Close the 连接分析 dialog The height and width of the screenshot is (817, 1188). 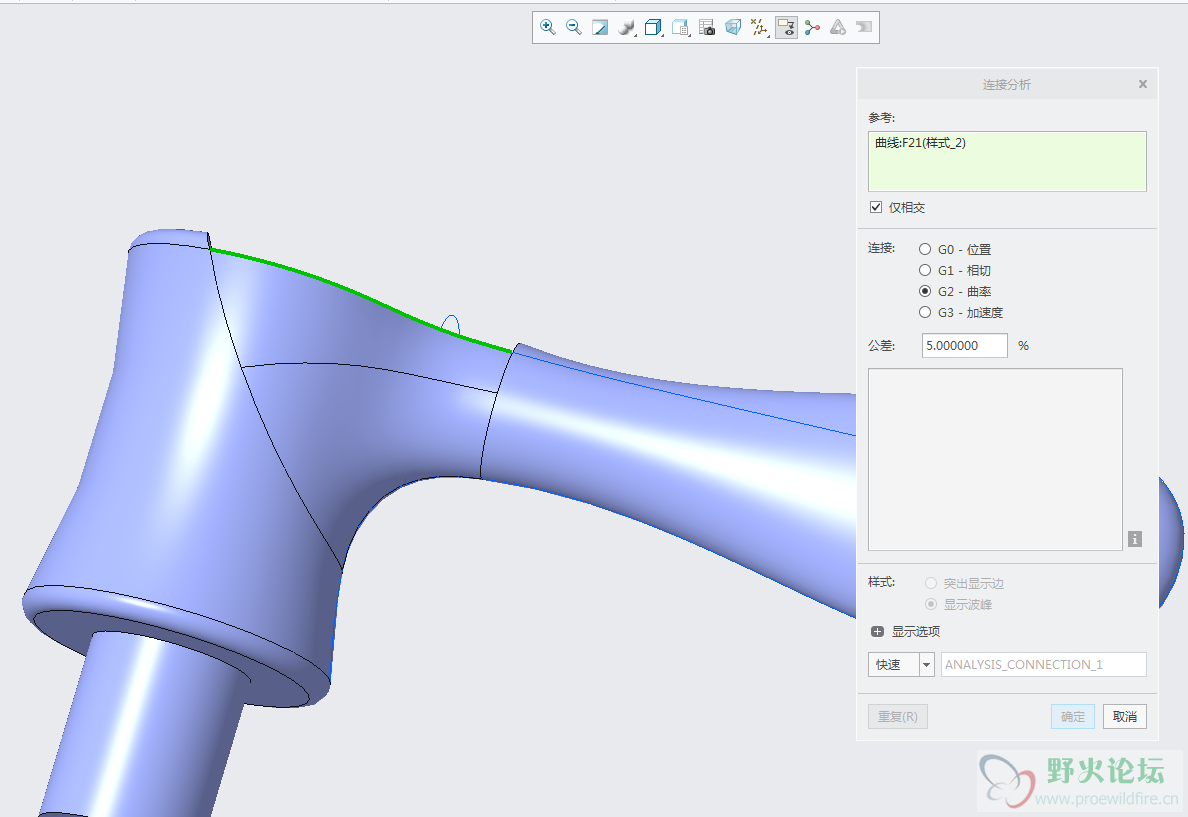pos(1143,84)
